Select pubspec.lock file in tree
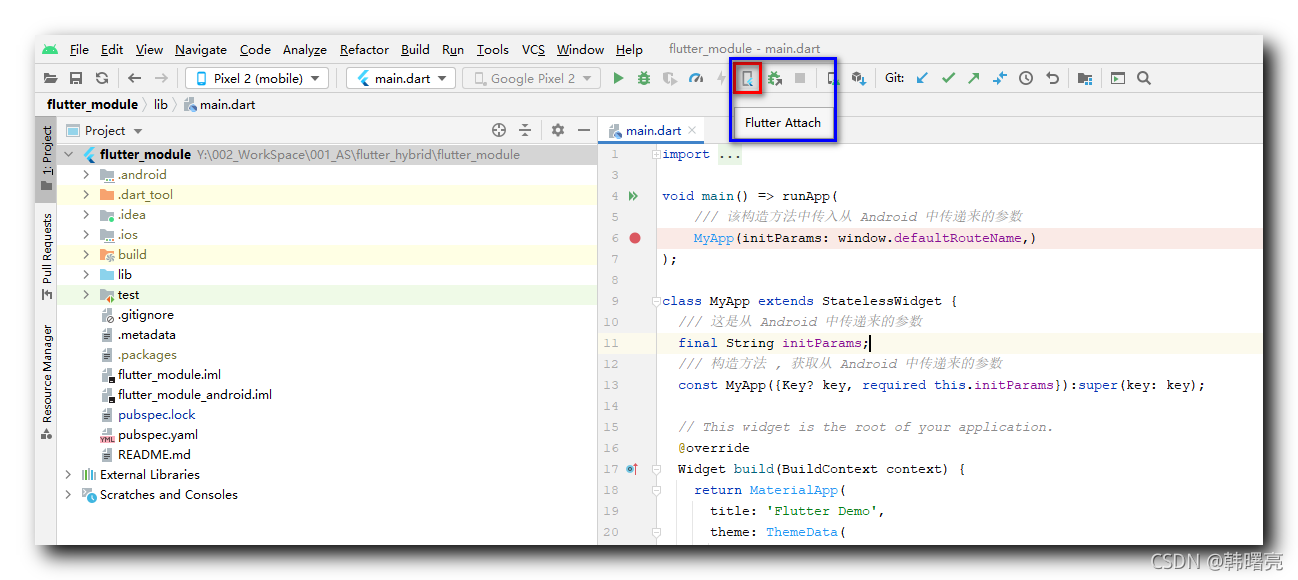Viewport: 1298px width, 580px height. pos(157,415)
